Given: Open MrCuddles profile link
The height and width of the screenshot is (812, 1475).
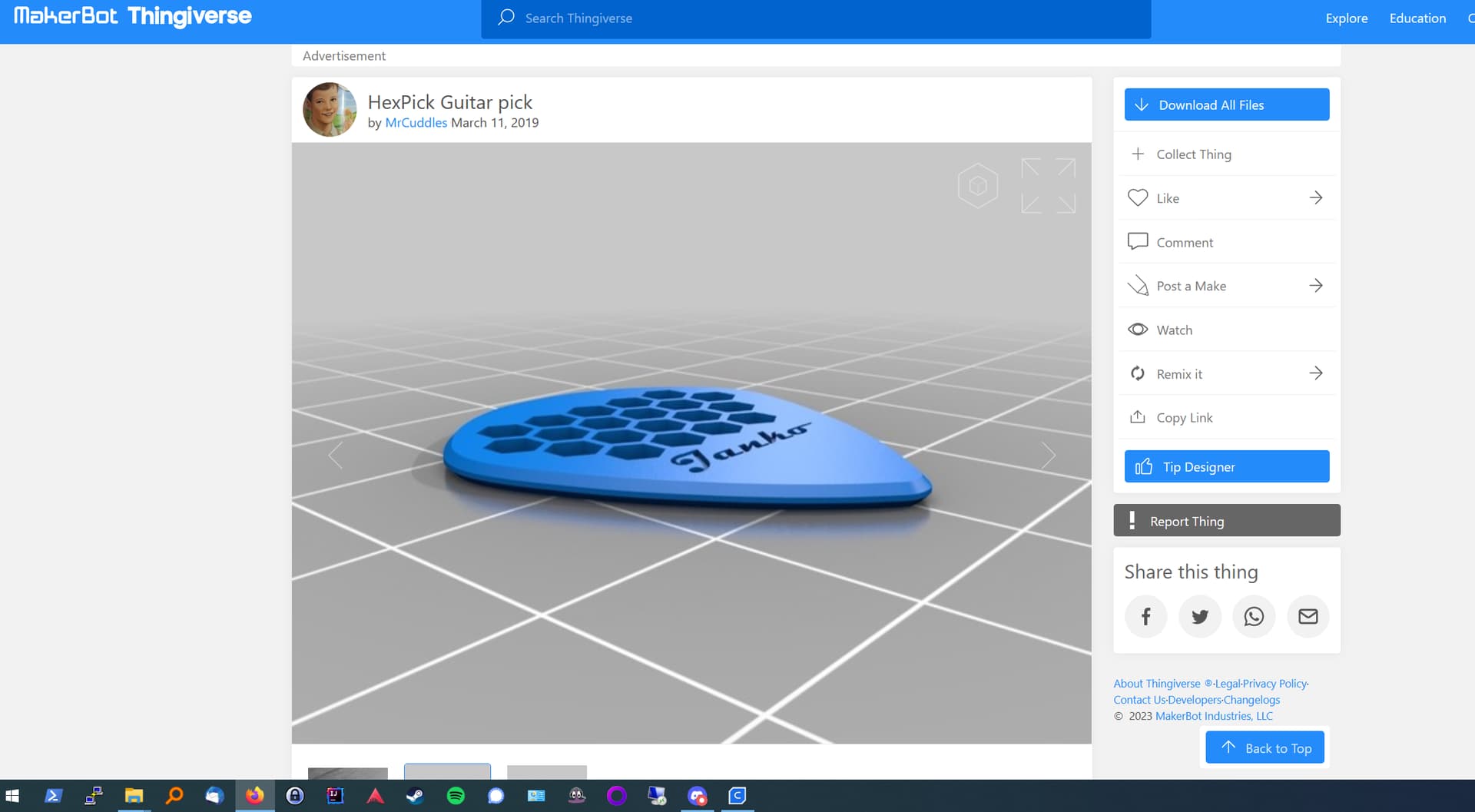Looking at the screenshot, I should coord(416,123).
